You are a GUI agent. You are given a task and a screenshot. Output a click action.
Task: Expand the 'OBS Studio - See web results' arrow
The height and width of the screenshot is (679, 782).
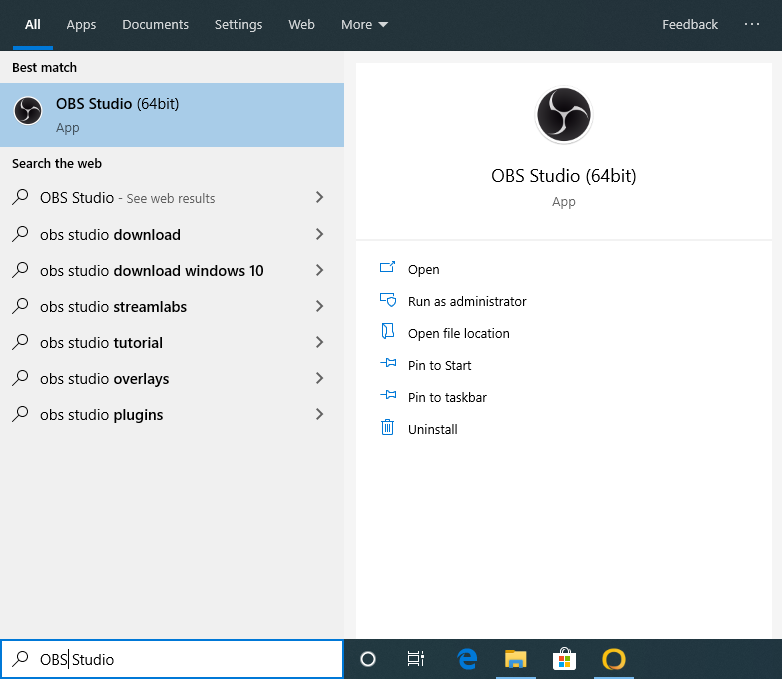[x=320, y=197]
